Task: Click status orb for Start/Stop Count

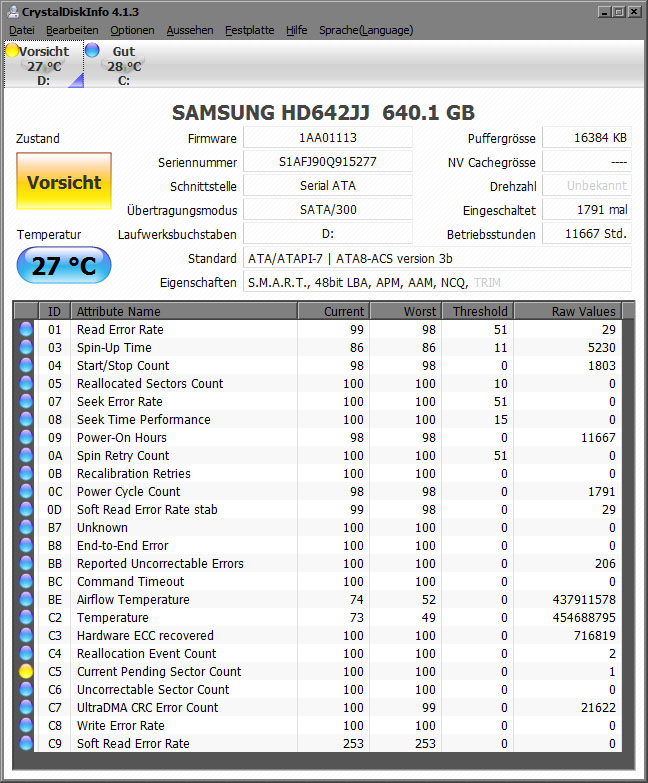Action: pyautogui.click(x=25, y=366)
